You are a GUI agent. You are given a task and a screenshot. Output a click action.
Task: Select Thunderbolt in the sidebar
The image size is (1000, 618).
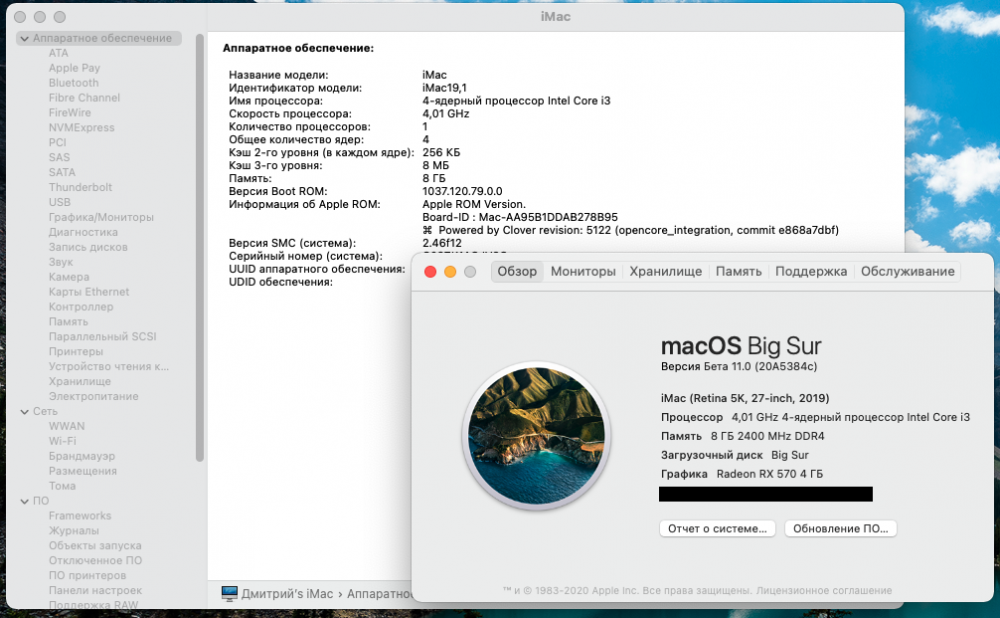(80, 187)
